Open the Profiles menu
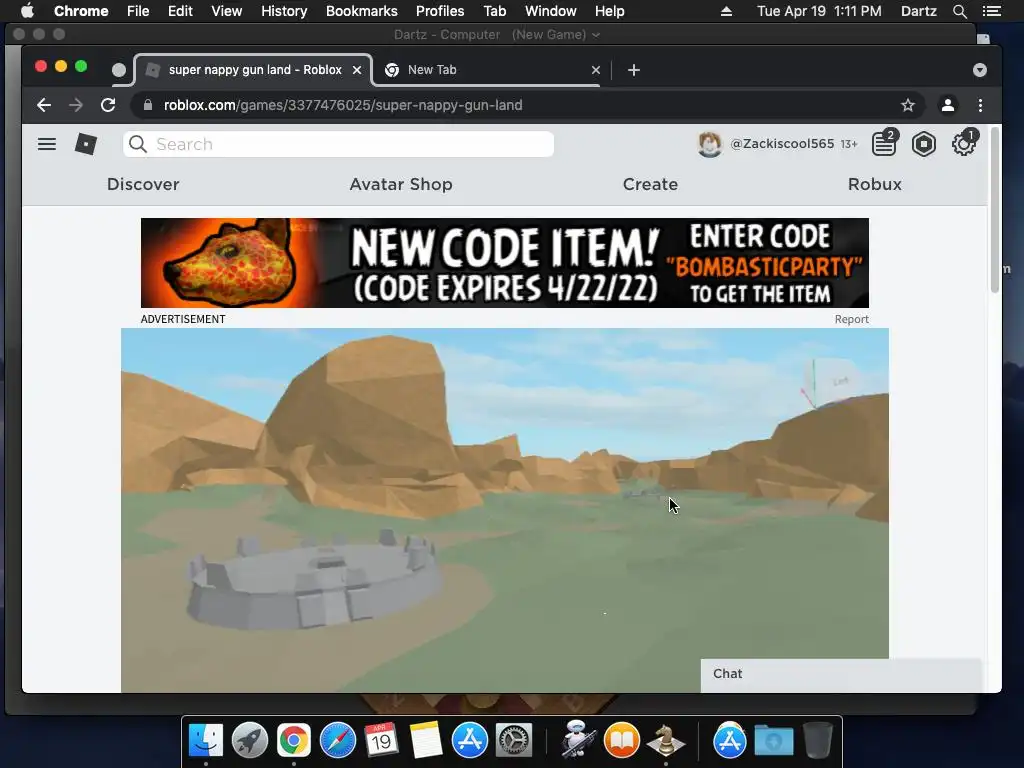This screenshot has width=1024, height=768. click(x=440, y=11)
